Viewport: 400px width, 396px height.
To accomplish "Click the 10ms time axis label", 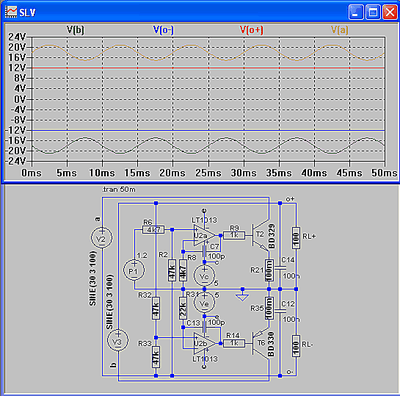I will (x=102, y=173).
